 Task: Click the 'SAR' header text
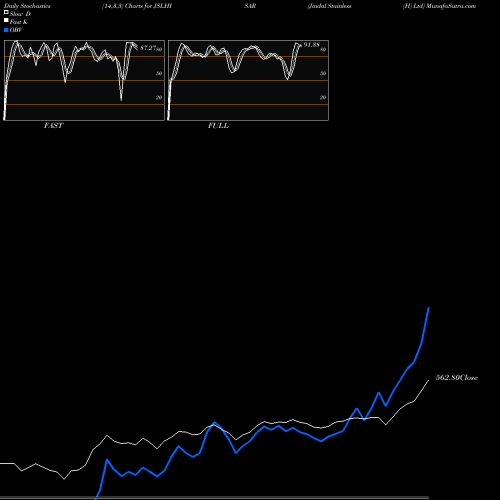pyautogui.click(x=250, y=6)
